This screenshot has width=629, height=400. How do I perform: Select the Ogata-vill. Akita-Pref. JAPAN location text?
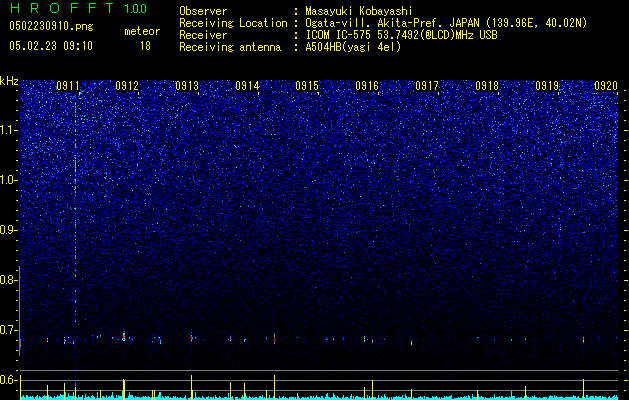pos(446,23)
